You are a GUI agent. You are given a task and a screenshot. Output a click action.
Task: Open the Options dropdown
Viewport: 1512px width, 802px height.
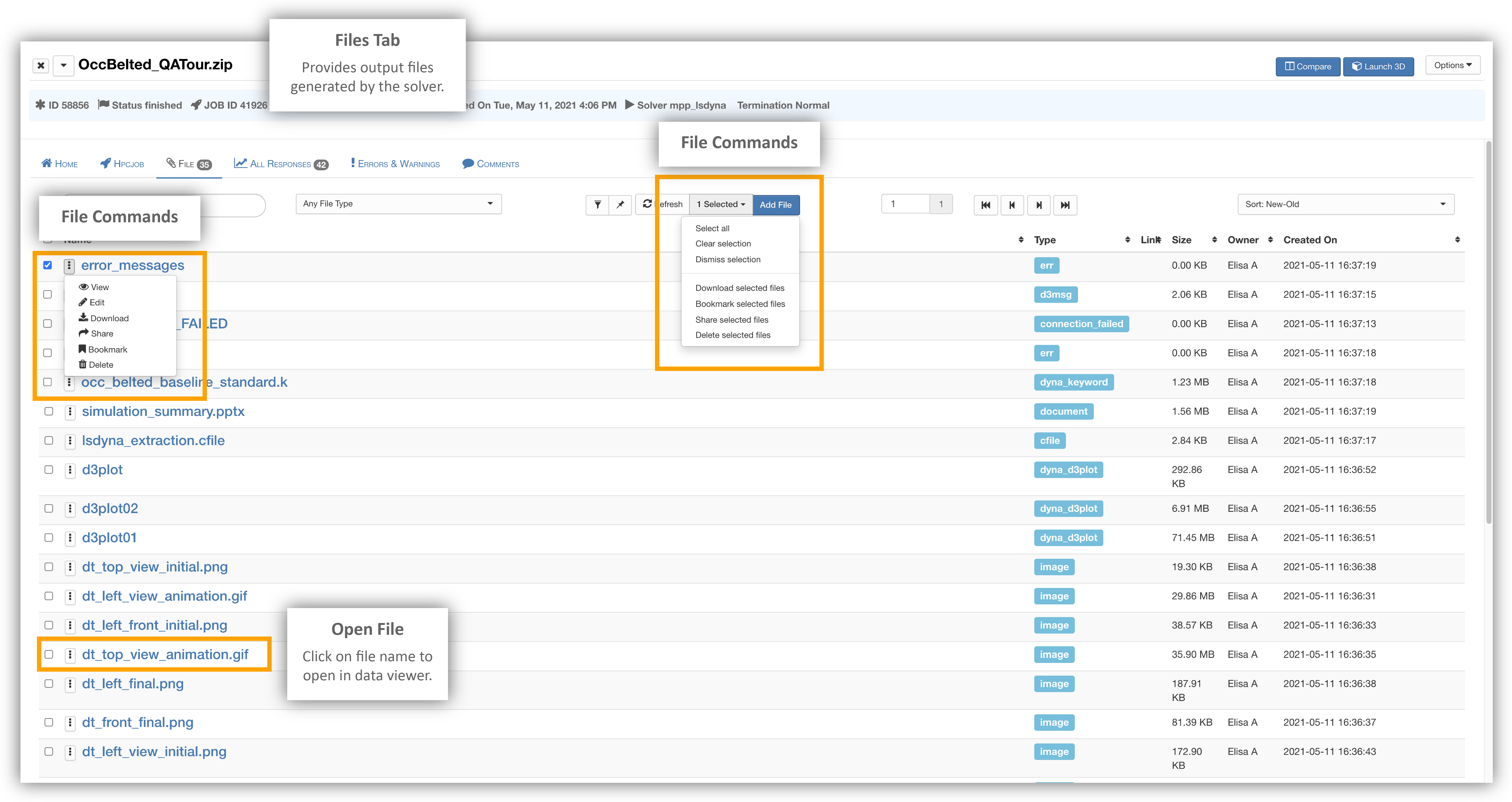pos(1453,65)
